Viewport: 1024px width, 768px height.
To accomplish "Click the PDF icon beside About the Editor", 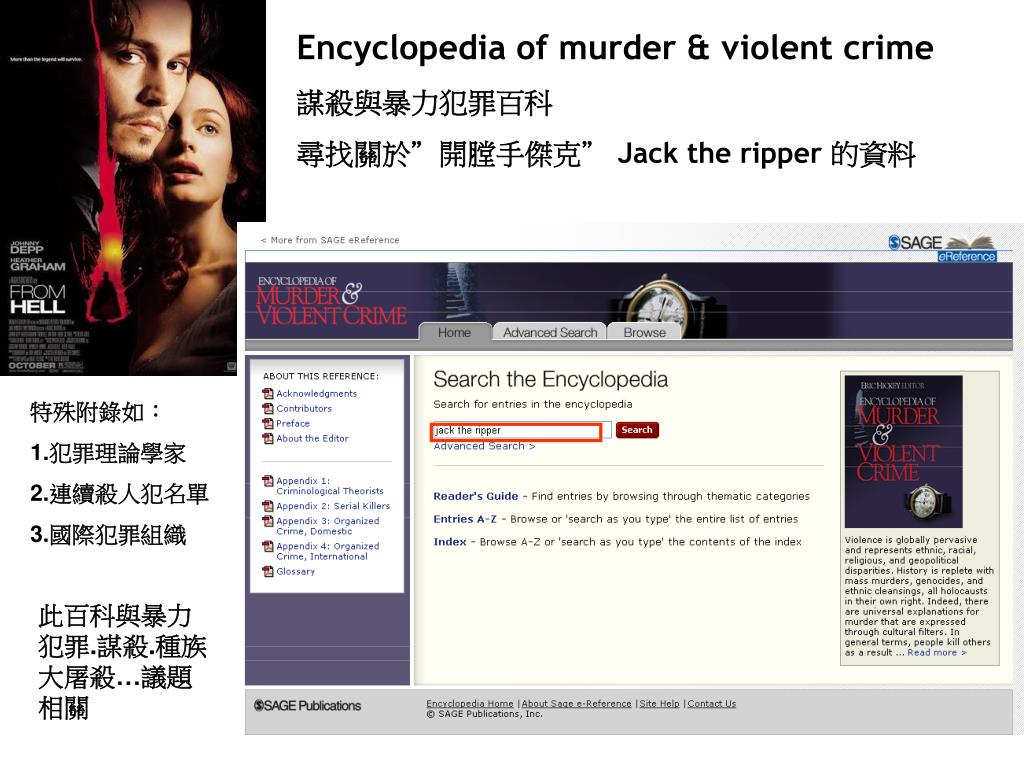I will click(x=268, y=438).
